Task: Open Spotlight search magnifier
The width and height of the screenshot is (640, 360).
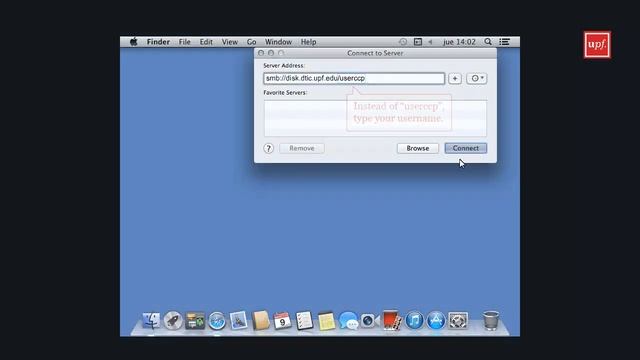Action: click(x=488, y=42)
